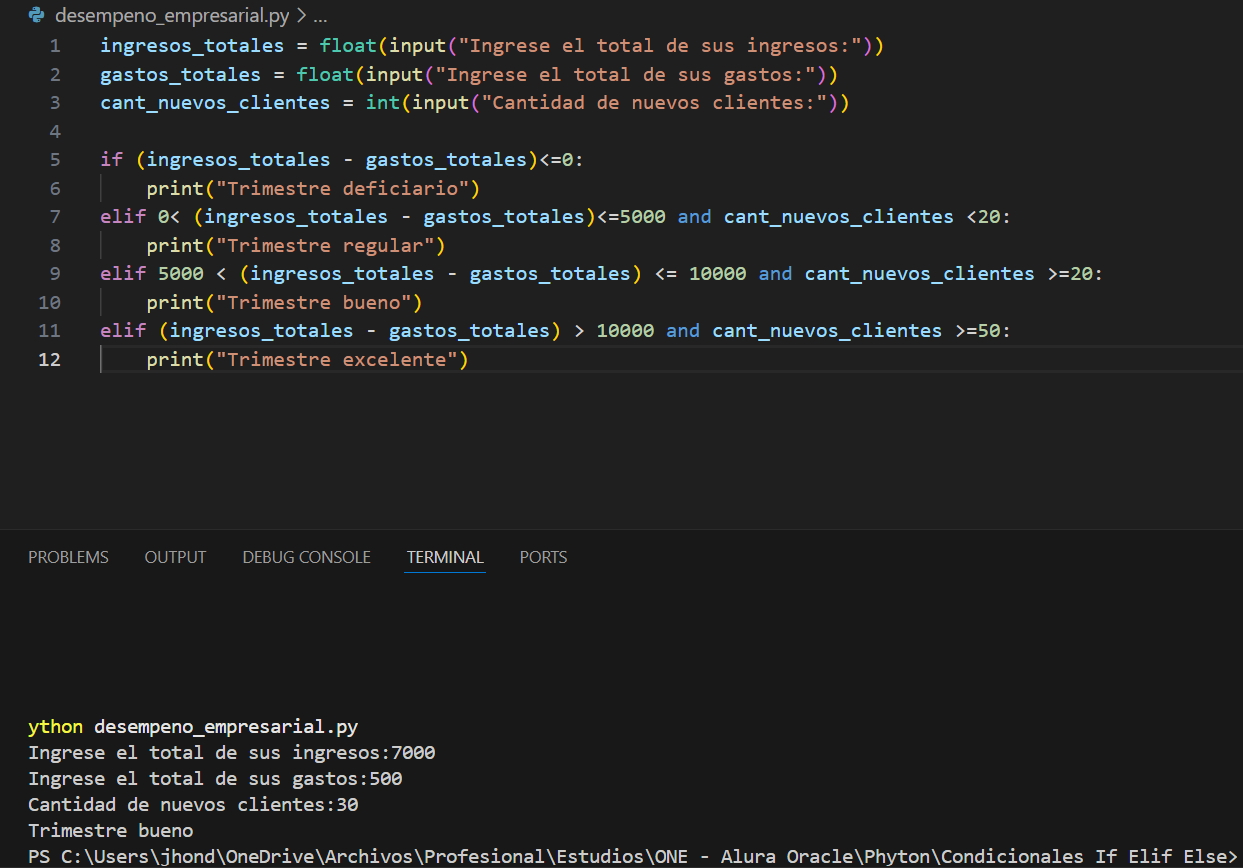Viewport: 1243px width, 868px height.
Task: Select line number 1 in the gutter
Action: [54, 46]
